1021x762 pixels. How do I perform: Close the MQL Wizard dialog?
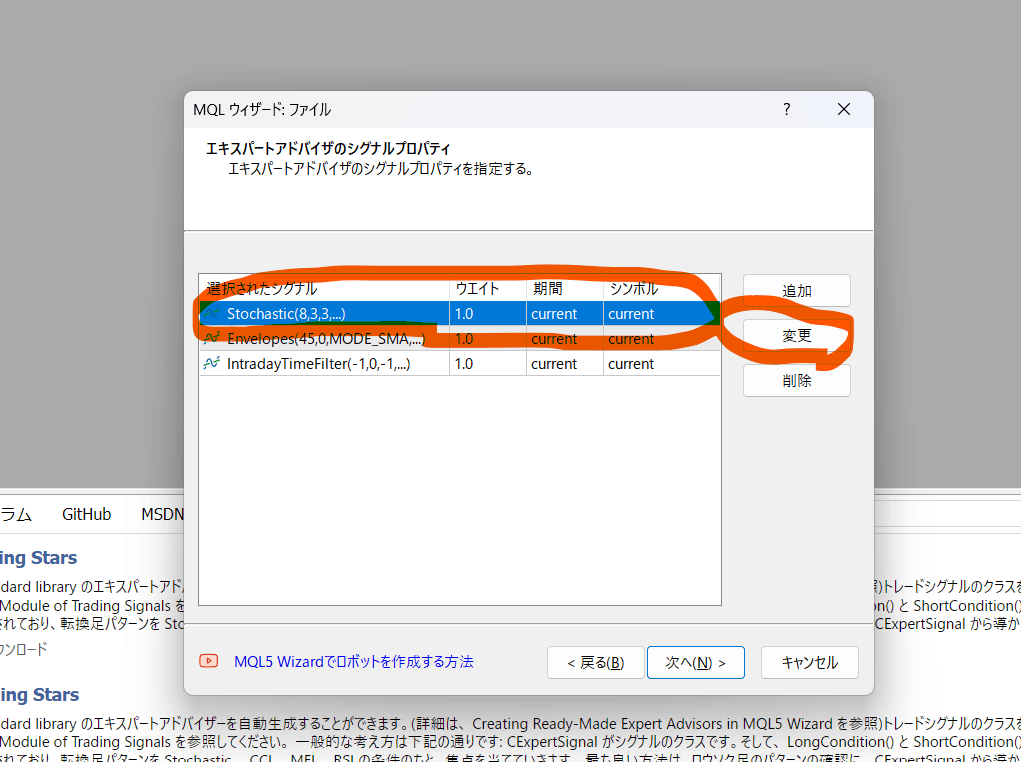[x=844, y=109]
